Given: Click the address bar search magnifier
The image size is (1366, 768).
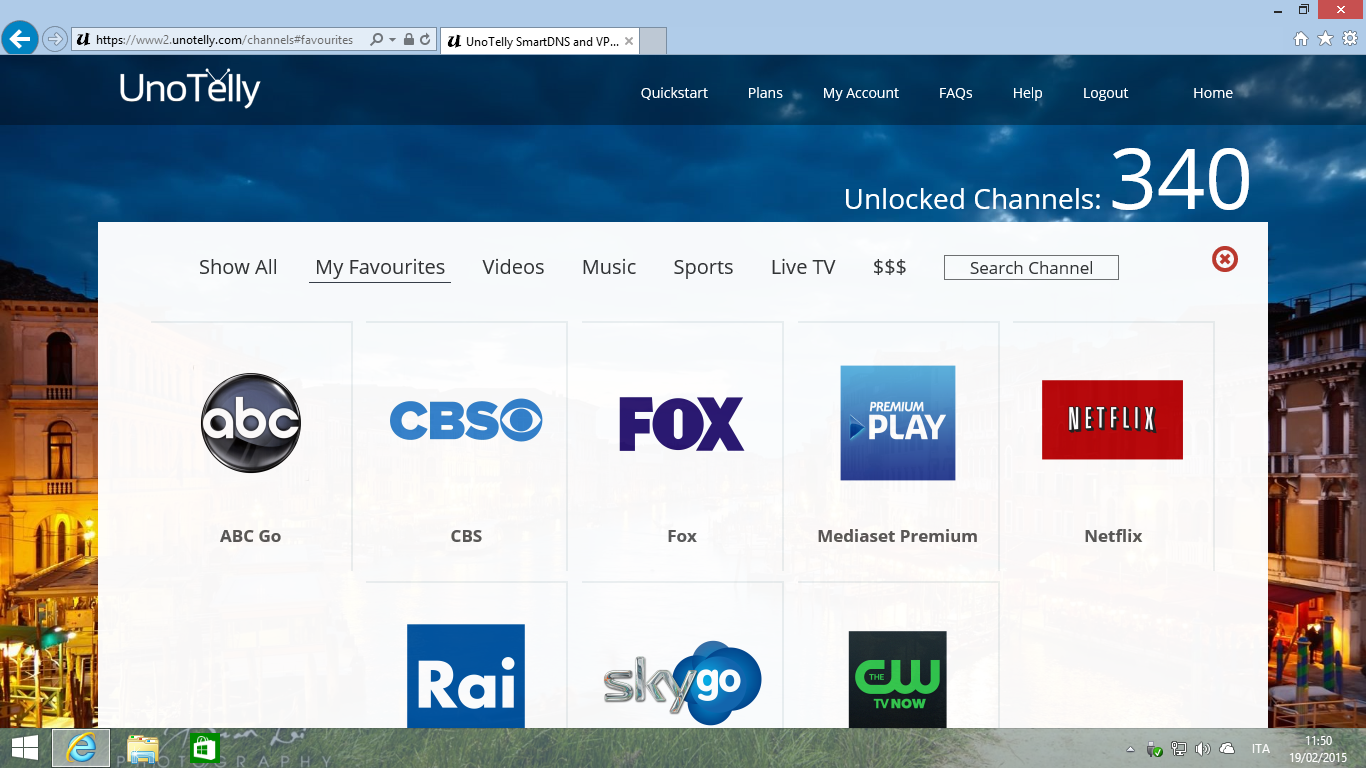Looking at the screenshot, I should coord(377,40).
